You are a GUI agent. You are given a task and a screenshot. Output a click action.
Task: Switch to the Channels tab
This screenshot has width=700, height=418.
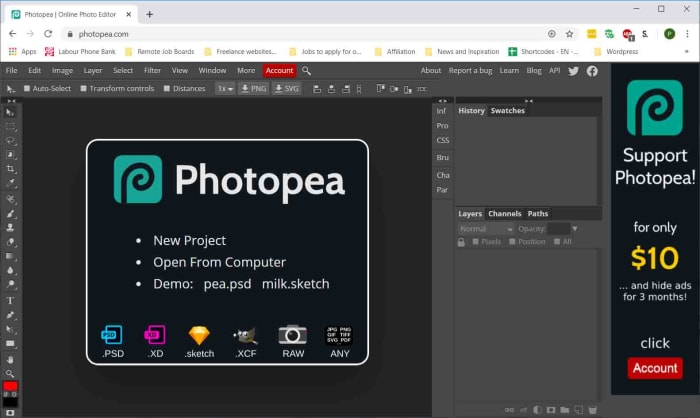504,214
